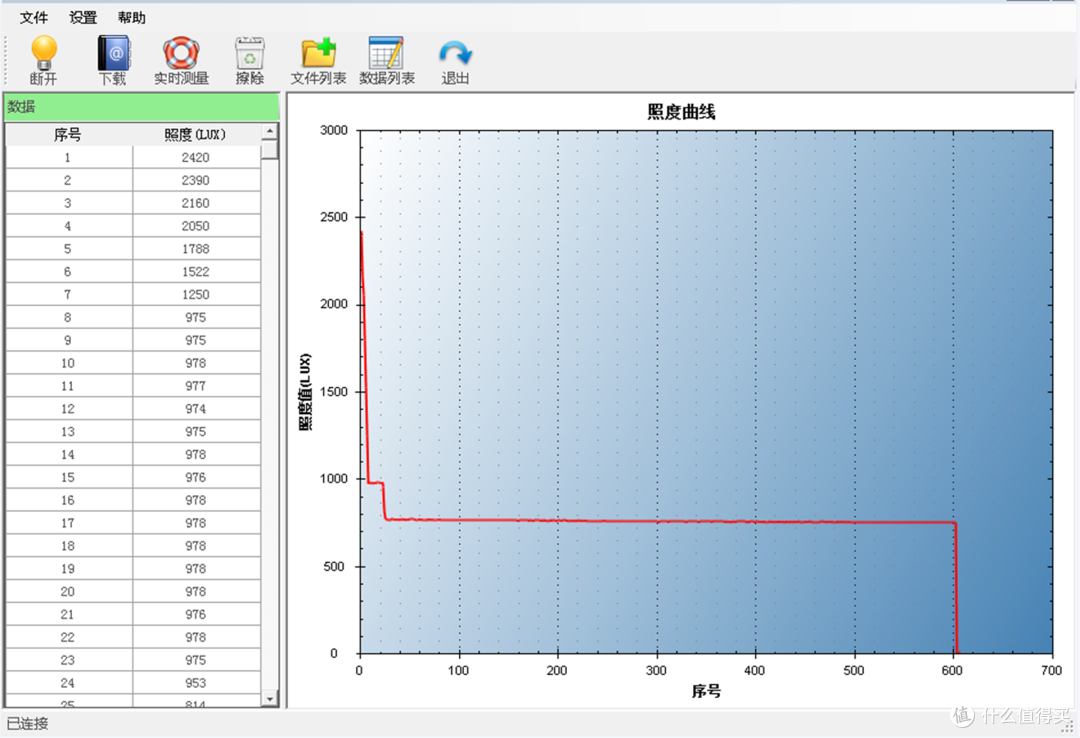Select row 7 with value 1250

point(133,294)
